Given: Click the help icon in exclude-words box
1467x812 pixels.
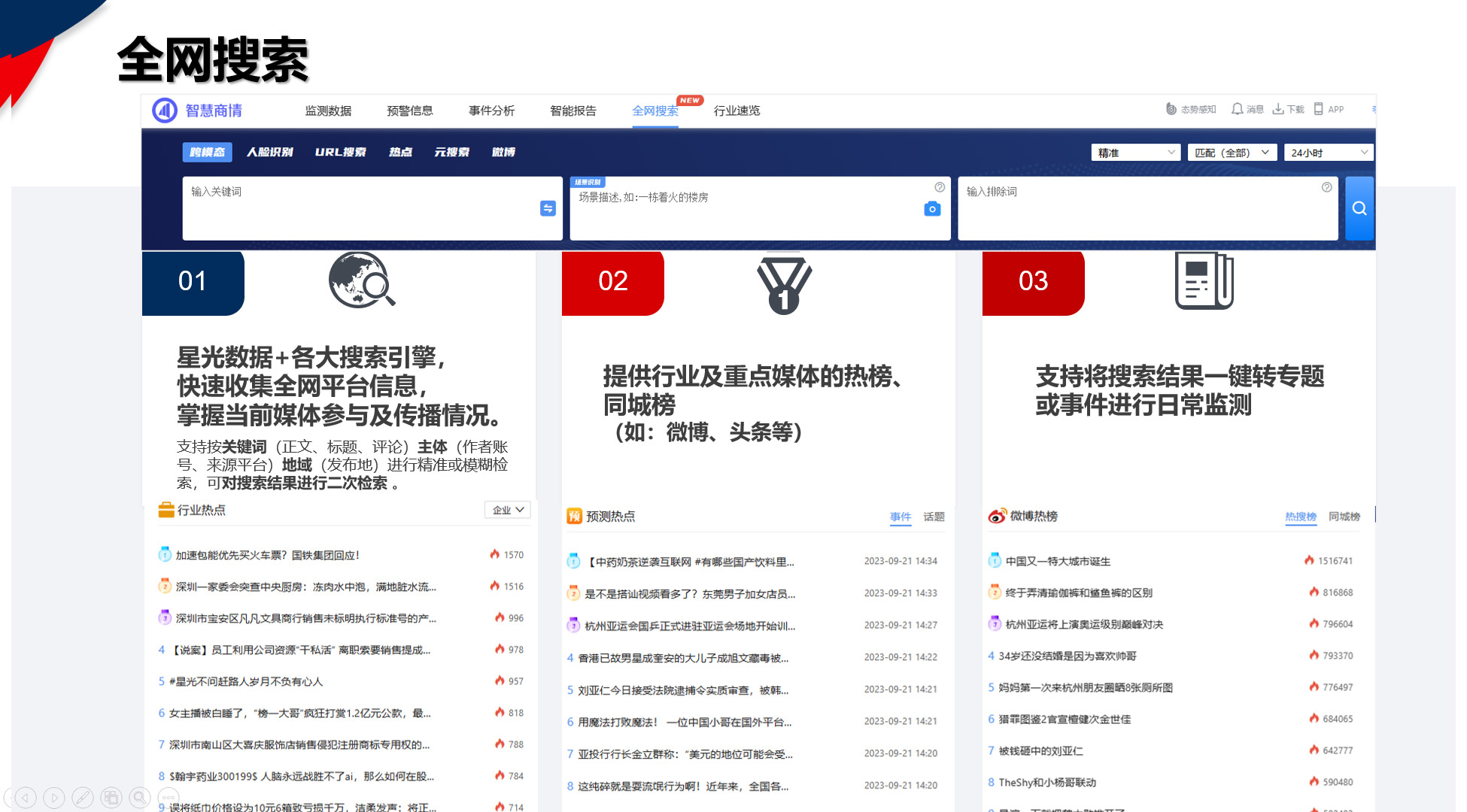Looking at the screenshot, I should coord(1326,187).
